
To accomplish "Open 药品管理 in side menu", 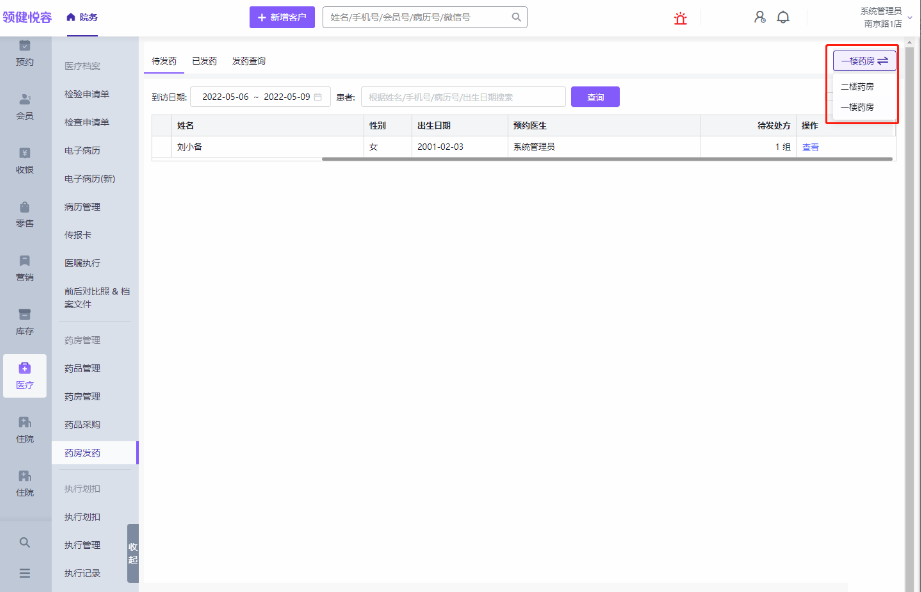I will click(x=82, y=368).
